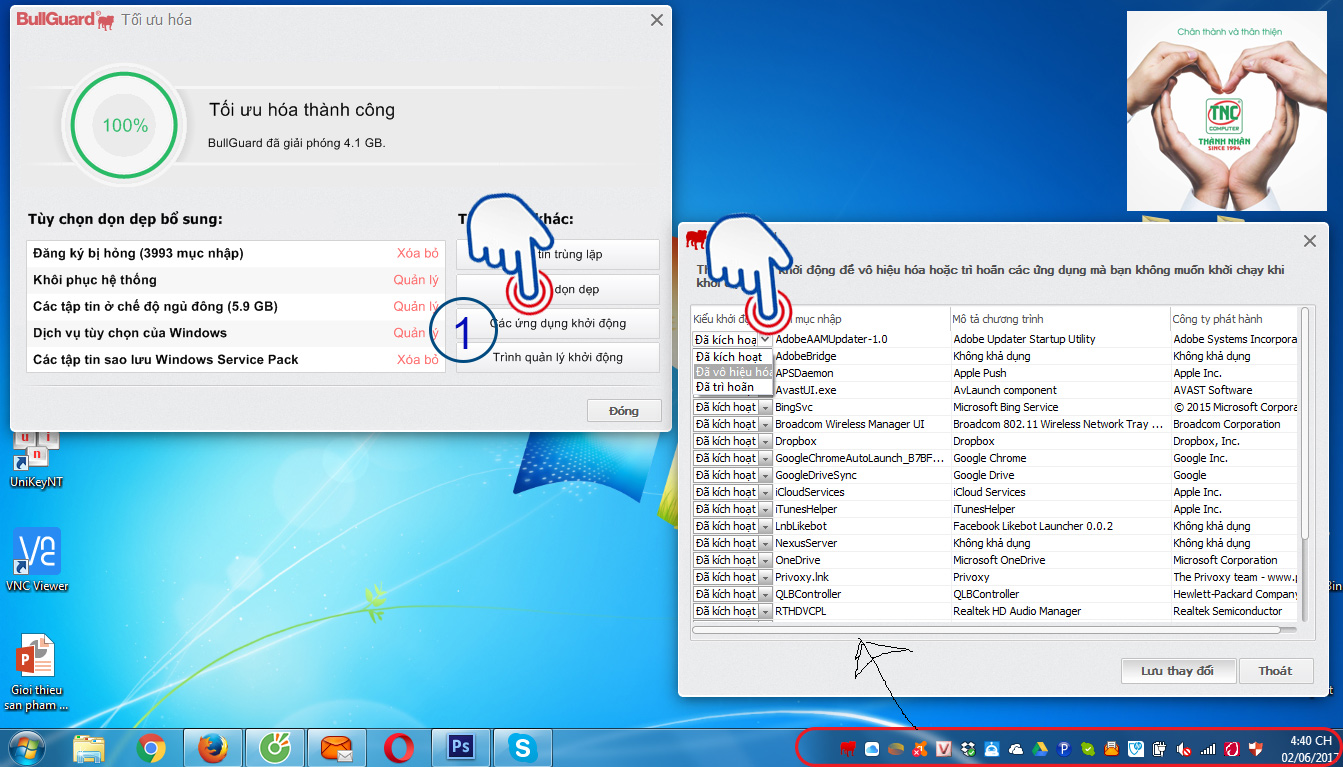Image resolution: width=1343 pixels, height=767 pixels.
Task: Open the Windows Start menu
Action: [x=26, y=748]
